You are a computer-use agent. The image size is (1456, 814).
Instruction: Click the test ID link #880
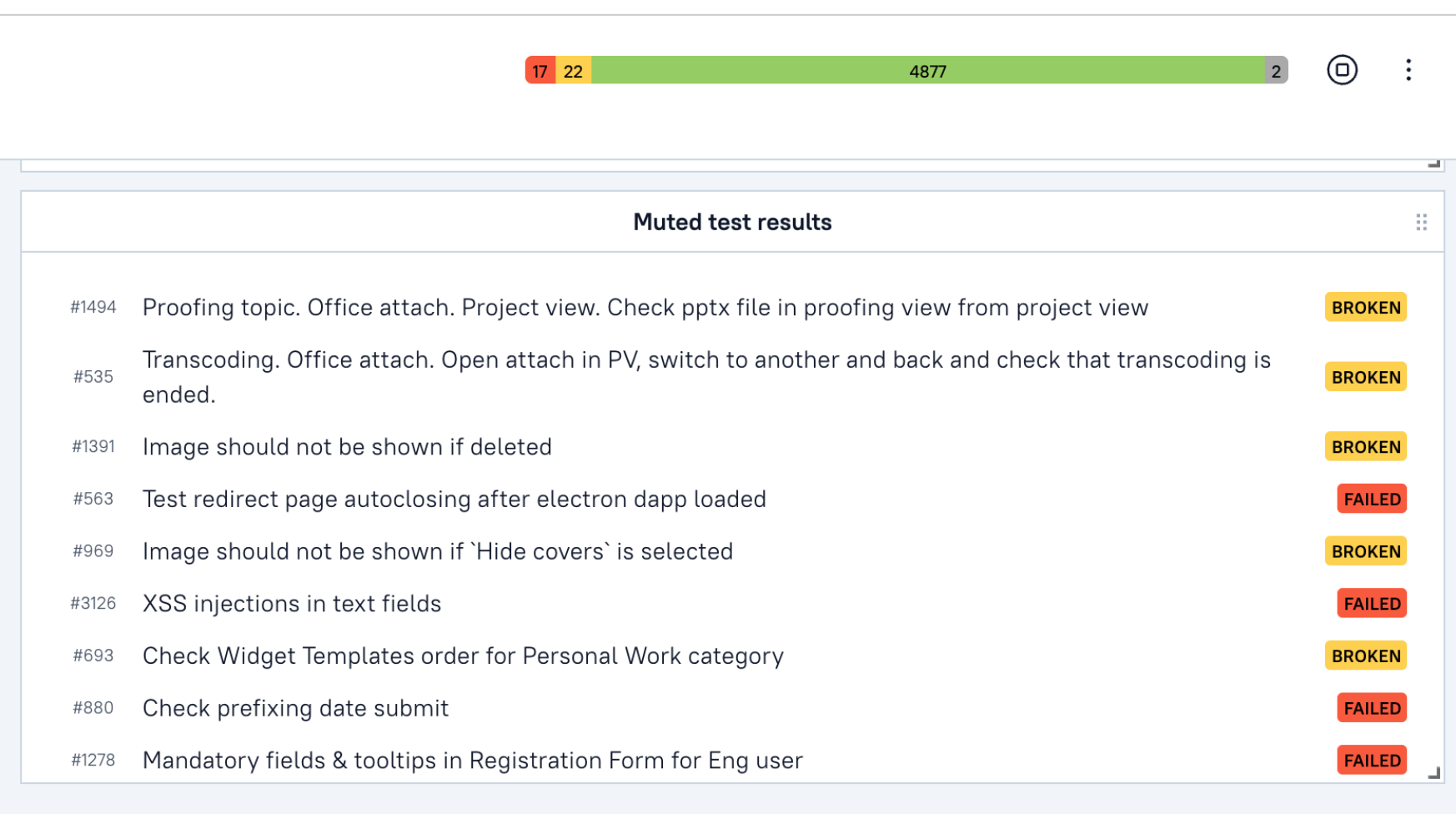(x=93, y=707)
